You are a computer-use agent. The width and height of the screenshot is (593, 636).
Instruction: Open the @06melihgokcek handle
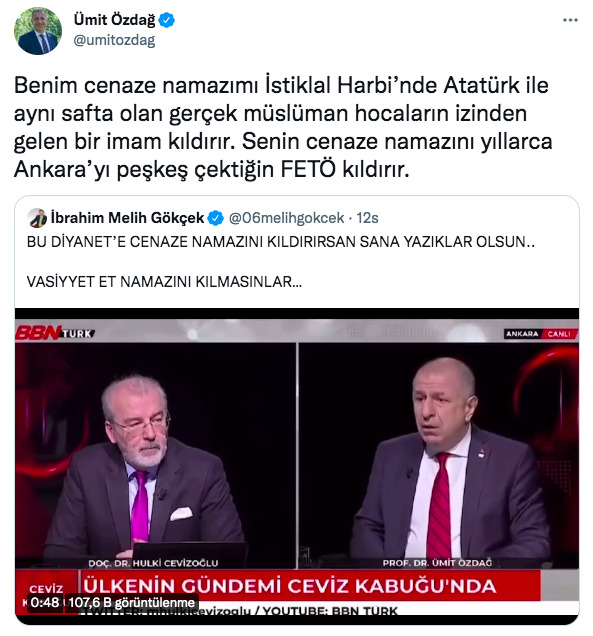[x=286, y=218]
